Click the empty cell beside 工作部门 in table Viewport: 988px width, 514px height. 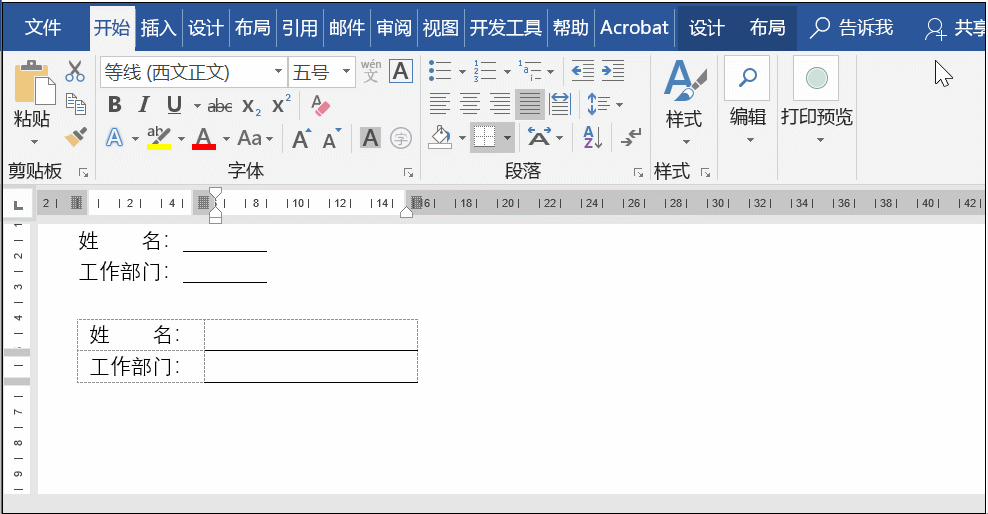click(310, 367)
